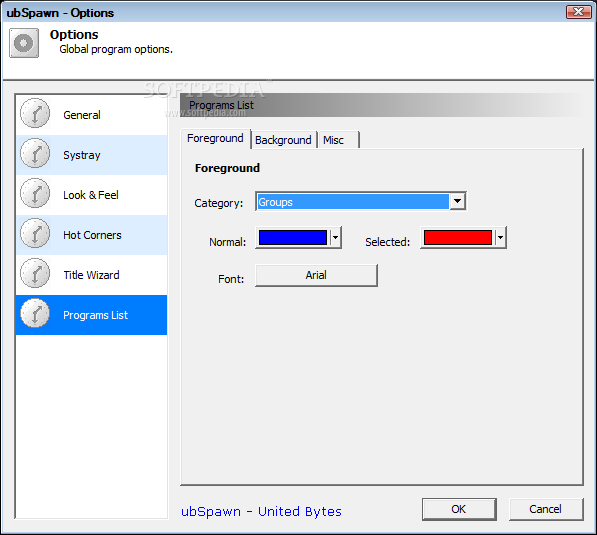Click the Options gear icon in the header
This screenshot has height=535, width=597.
pos(24,43)
